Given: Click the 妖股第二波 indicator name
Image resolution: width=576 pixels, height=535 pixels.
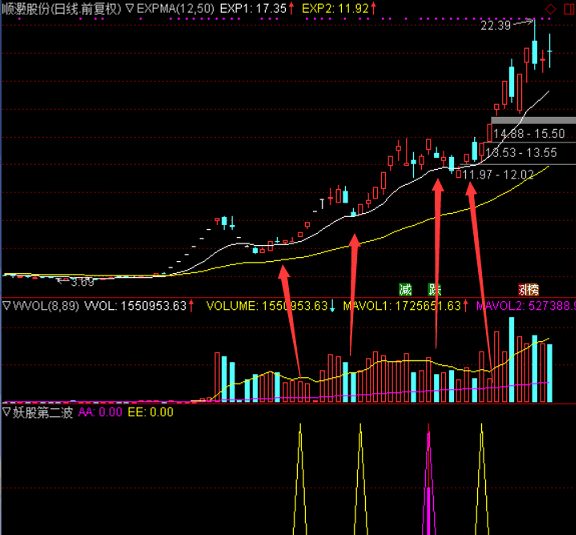Looking at the screenshot, I should (x=43, y=412).
